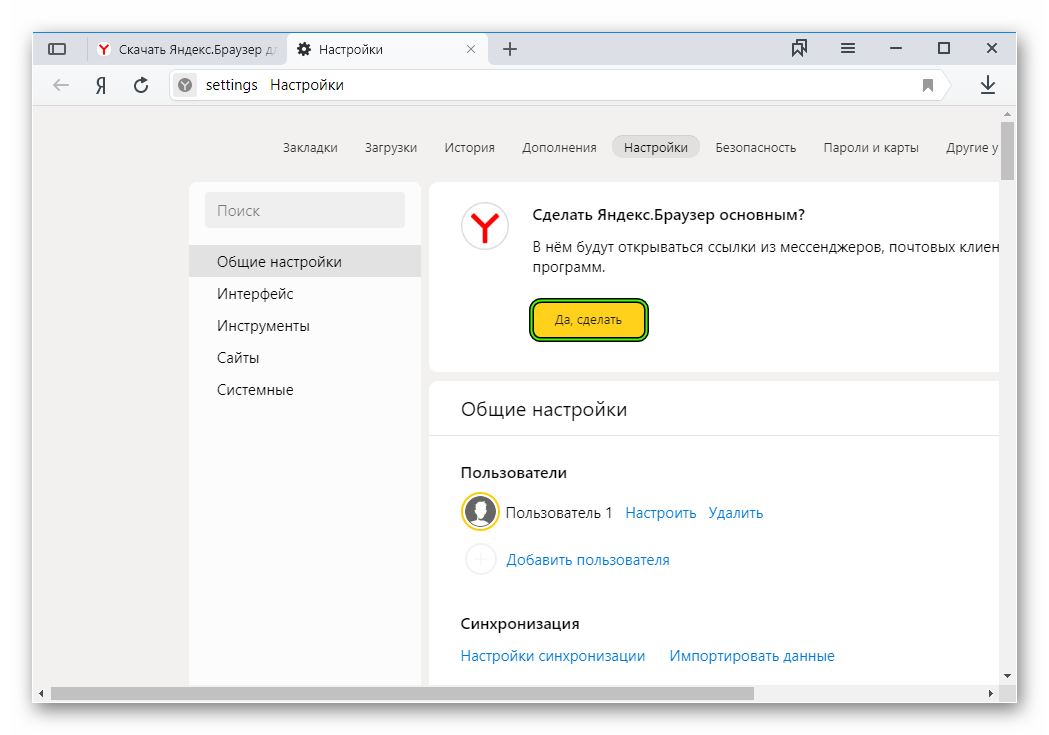Select Общие настройки in sidebar

(305, 261)
